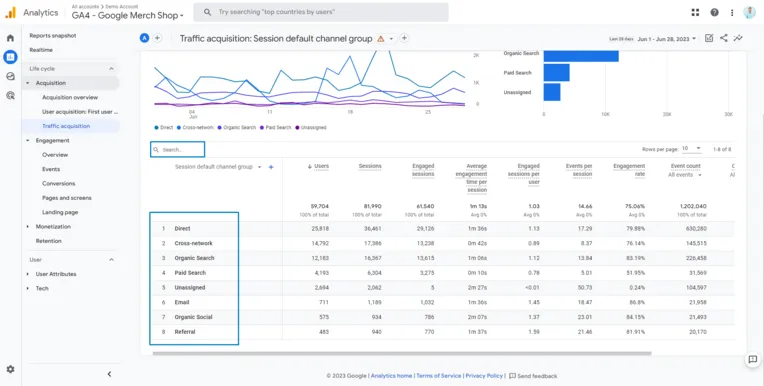Open the Jun 1 - Jun 28, 2023 date range picker
This screenshot has width=764, height=386.
[667, 39]
